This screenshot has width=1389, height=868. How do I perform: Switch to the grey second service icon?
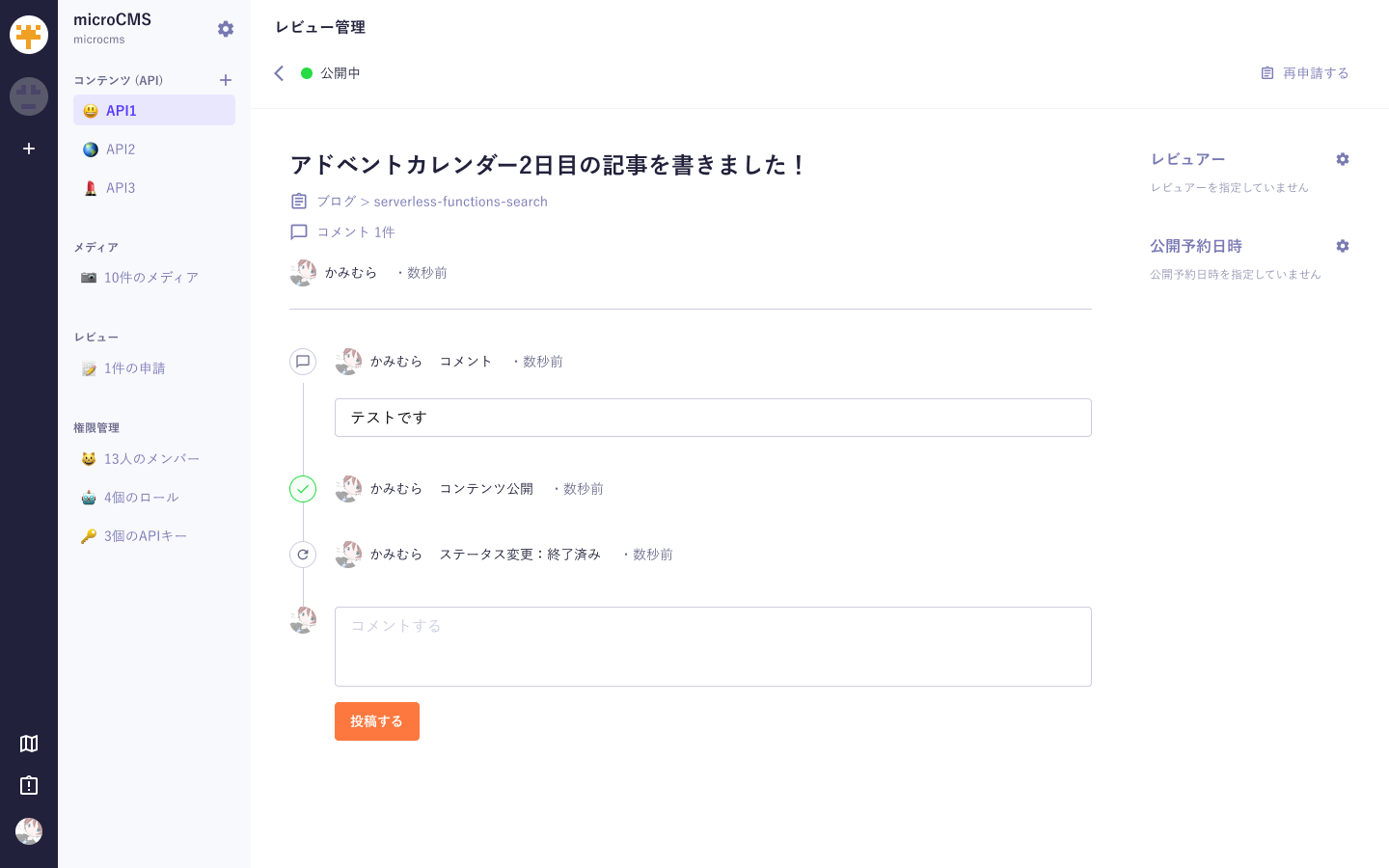(29, 96)
